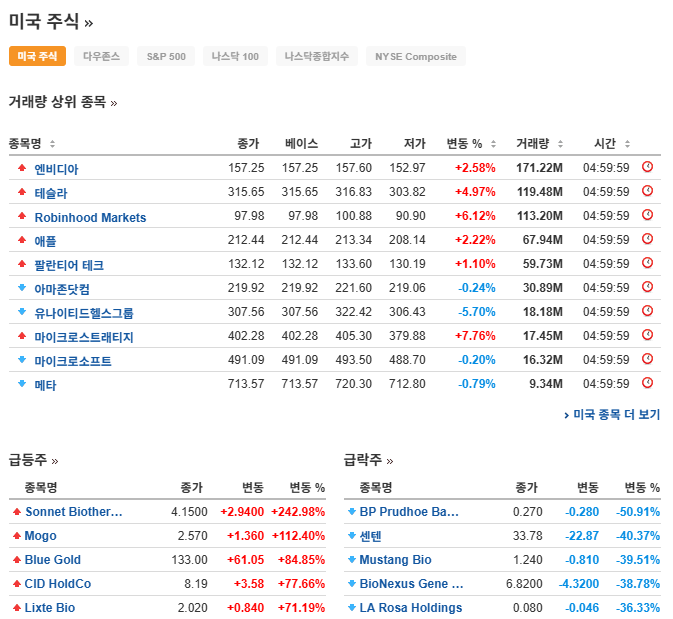673x619 pixels.
Task: Click the blue down arrow beside 메타
Action: click(x=22, y=384)
